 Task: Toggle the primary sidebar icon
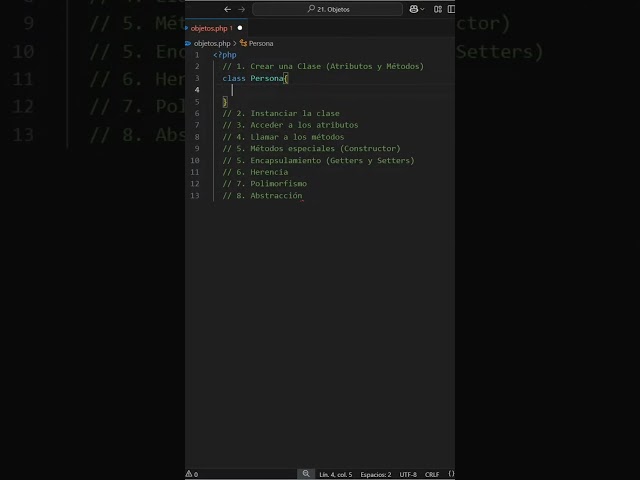pyautogui.click(x=451, y=9)
